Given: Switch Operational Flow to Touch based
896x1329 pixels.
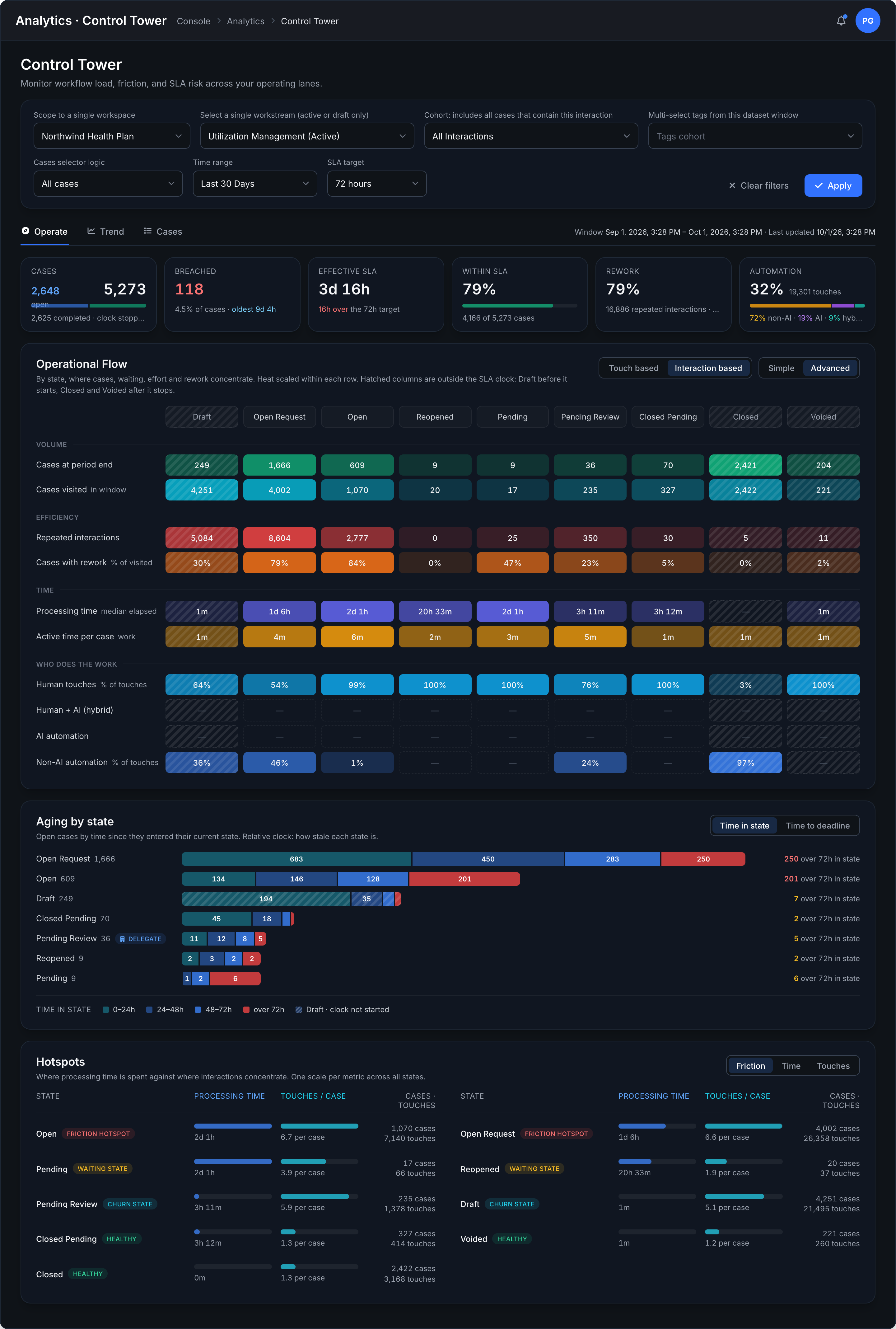Looking at the screenshot, I should pos(633,368).
